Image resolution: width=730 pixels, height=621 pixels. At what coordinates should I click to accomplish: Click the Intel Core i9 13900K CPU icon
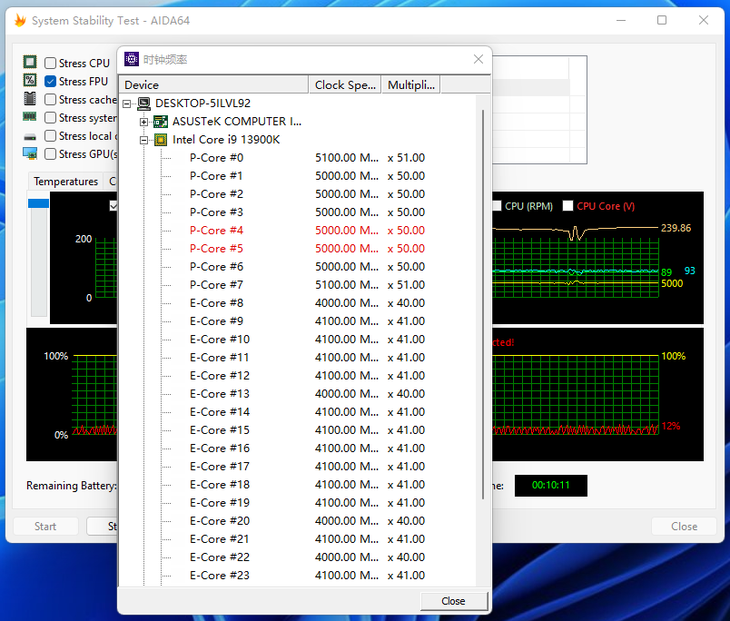[x=161, y=140]
